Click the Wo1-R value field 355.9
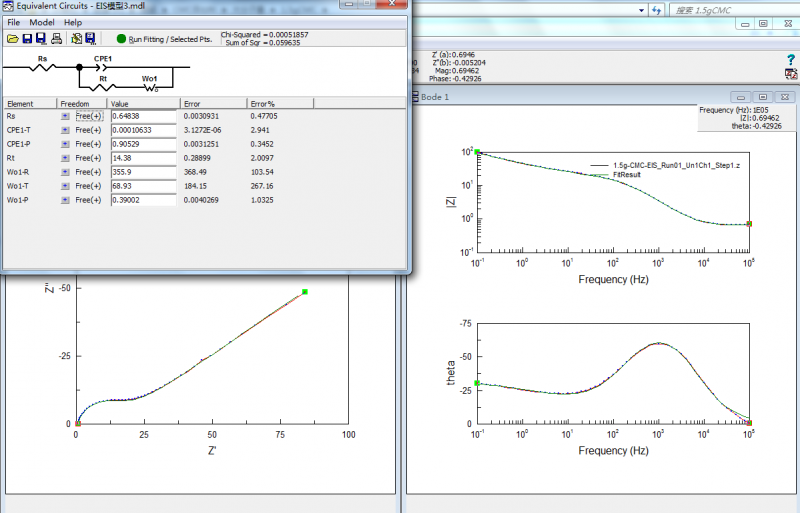 click(x=143, y=172)
